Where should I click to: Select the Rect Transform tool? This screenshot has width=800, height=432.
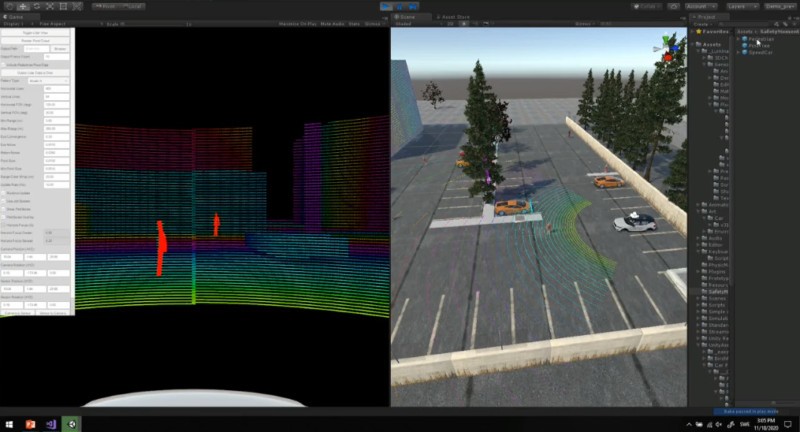[x=64, y=6]
